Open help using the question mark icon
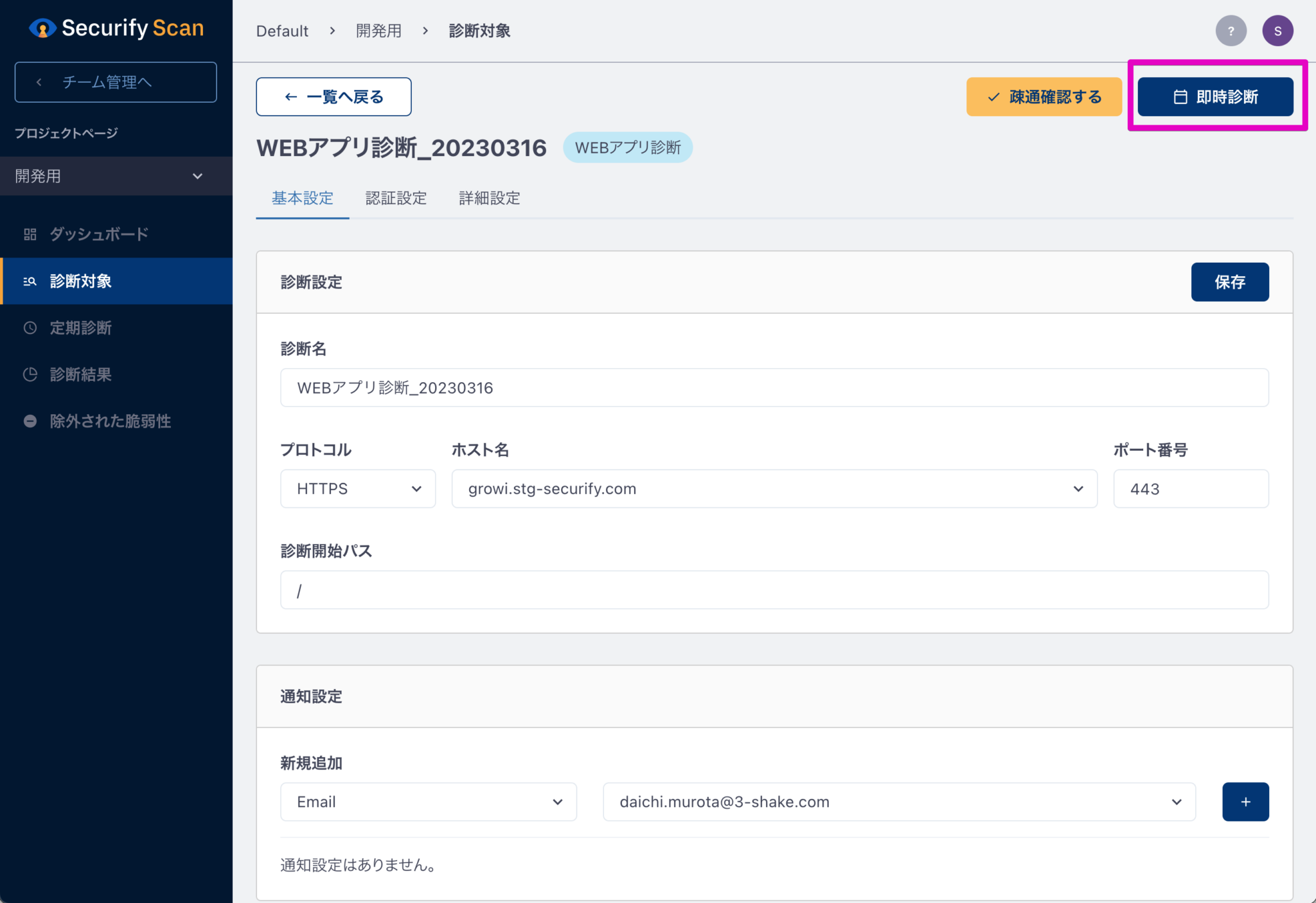 [x=1231, y=30]
